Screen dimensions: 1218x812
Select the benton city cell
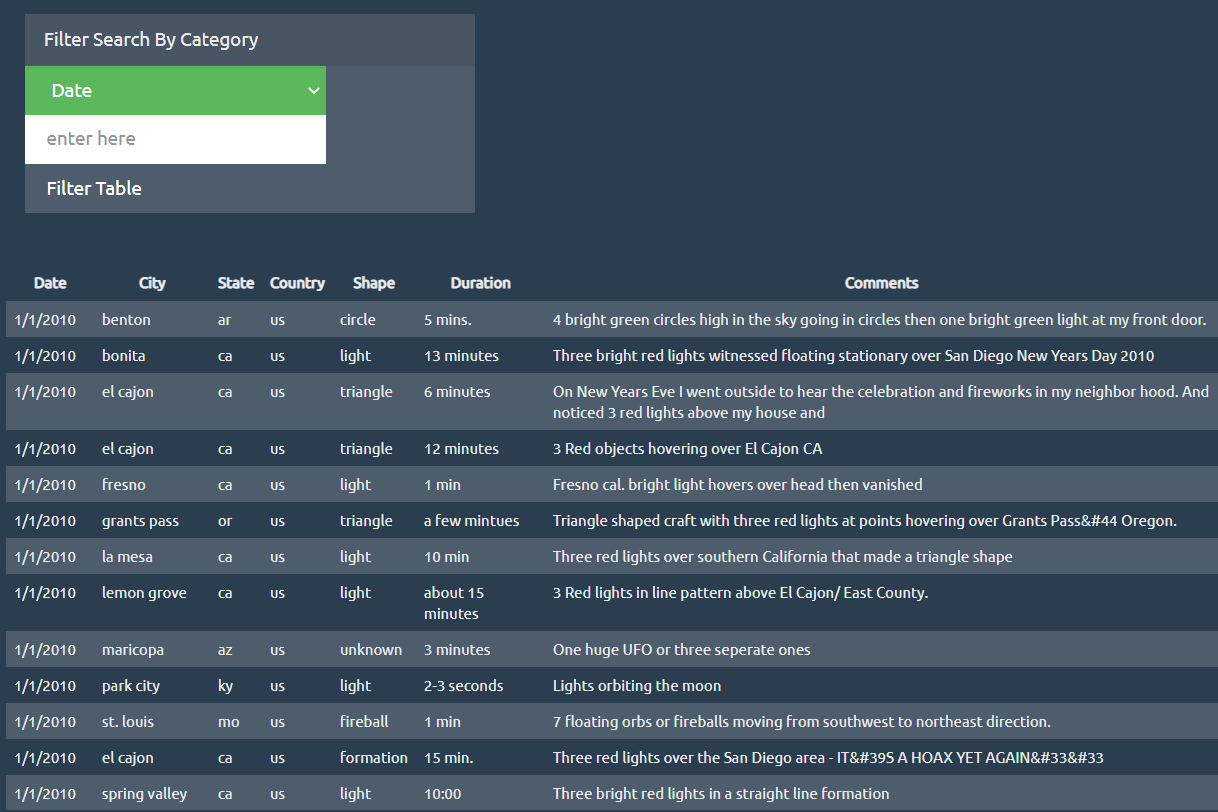click(x=127, y=320)
